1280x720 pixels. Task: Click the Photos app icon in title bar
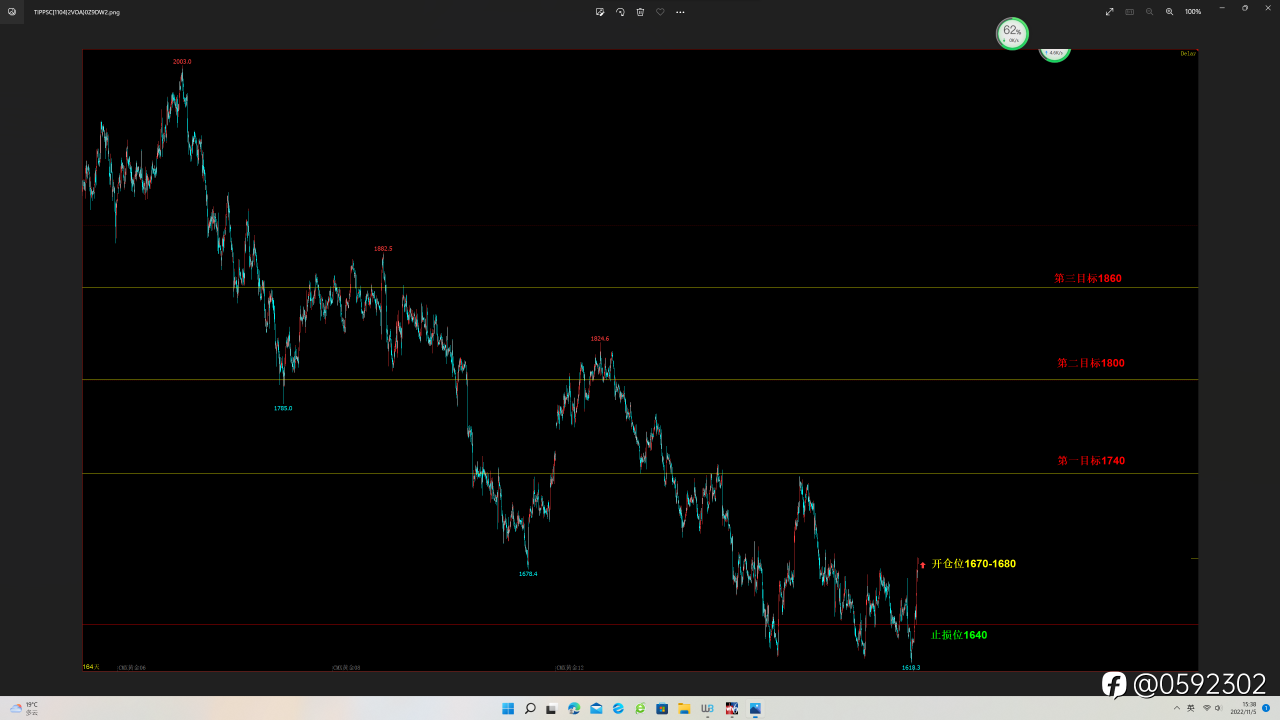[12, 12]
